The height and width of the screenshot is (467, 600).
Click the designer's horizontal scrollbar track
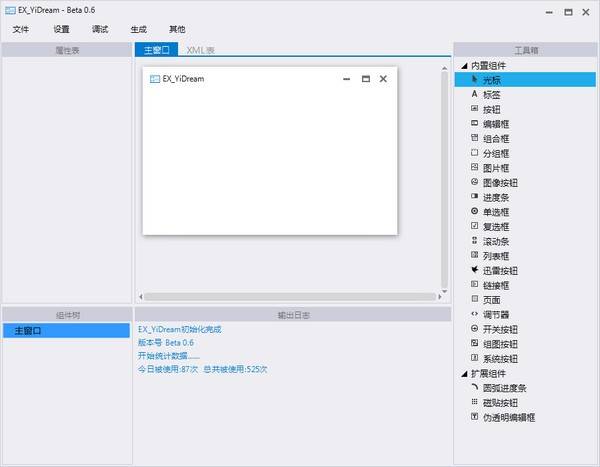(x=290, y=297)
